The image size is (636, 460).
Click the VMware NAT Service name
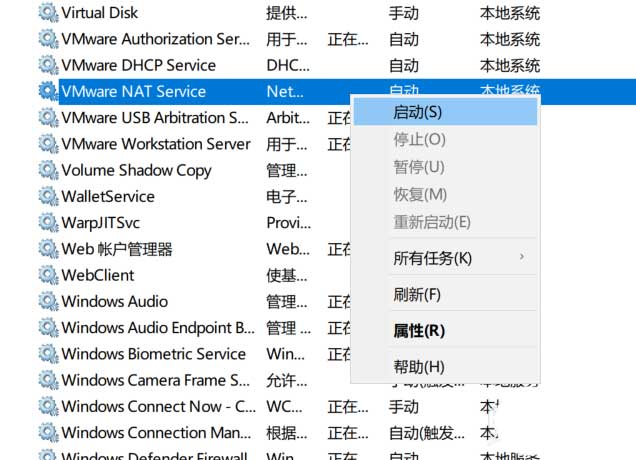click(x=133, y=92)
